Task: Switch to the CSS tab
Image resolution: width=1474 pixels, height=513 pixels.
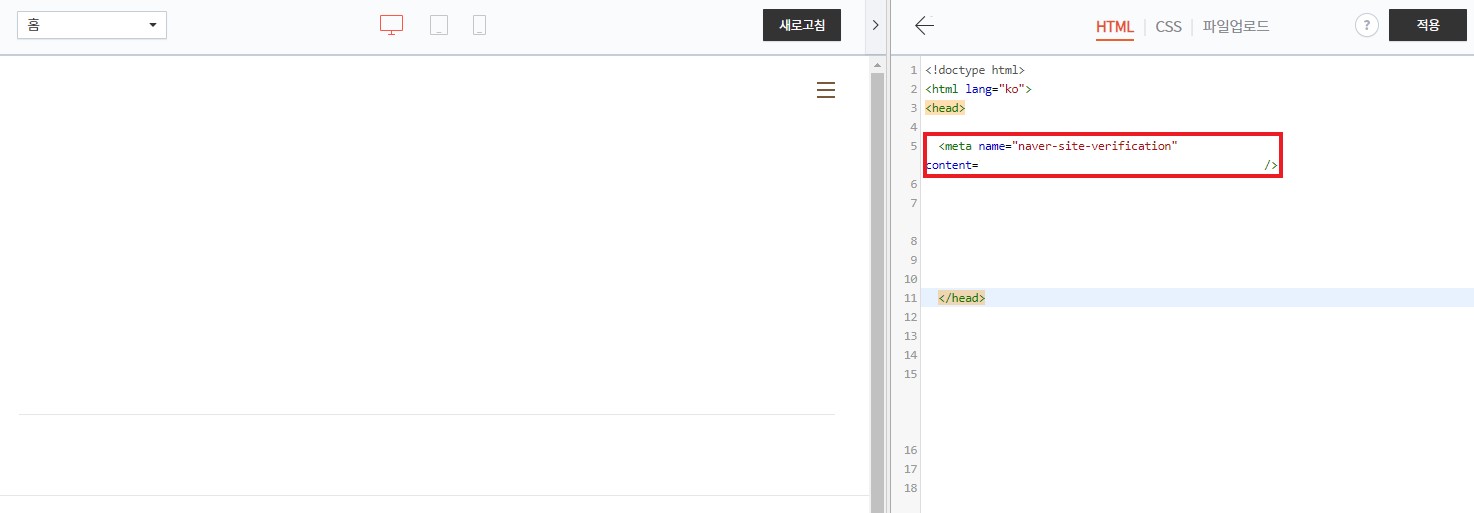Action: coord(1168,27)
